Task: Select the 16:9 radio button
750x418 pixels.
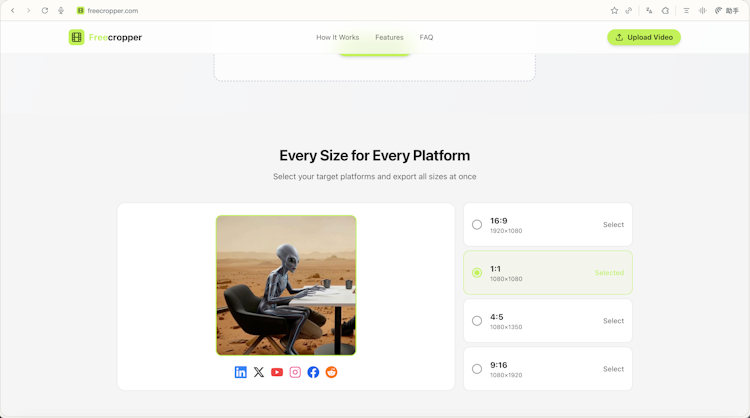Action: pos(477,224)
